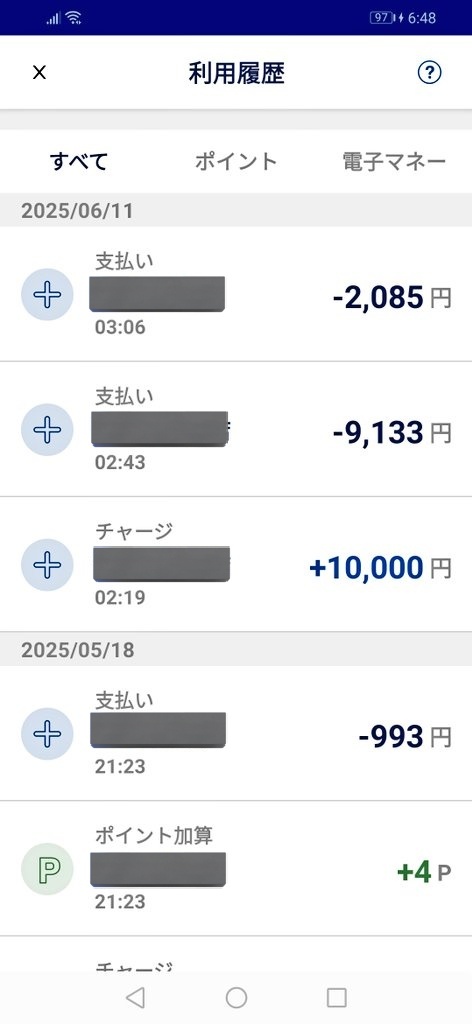
Task: Tap the plus icon beside the -2,085 yen payment
Action: tap(47, 295)
